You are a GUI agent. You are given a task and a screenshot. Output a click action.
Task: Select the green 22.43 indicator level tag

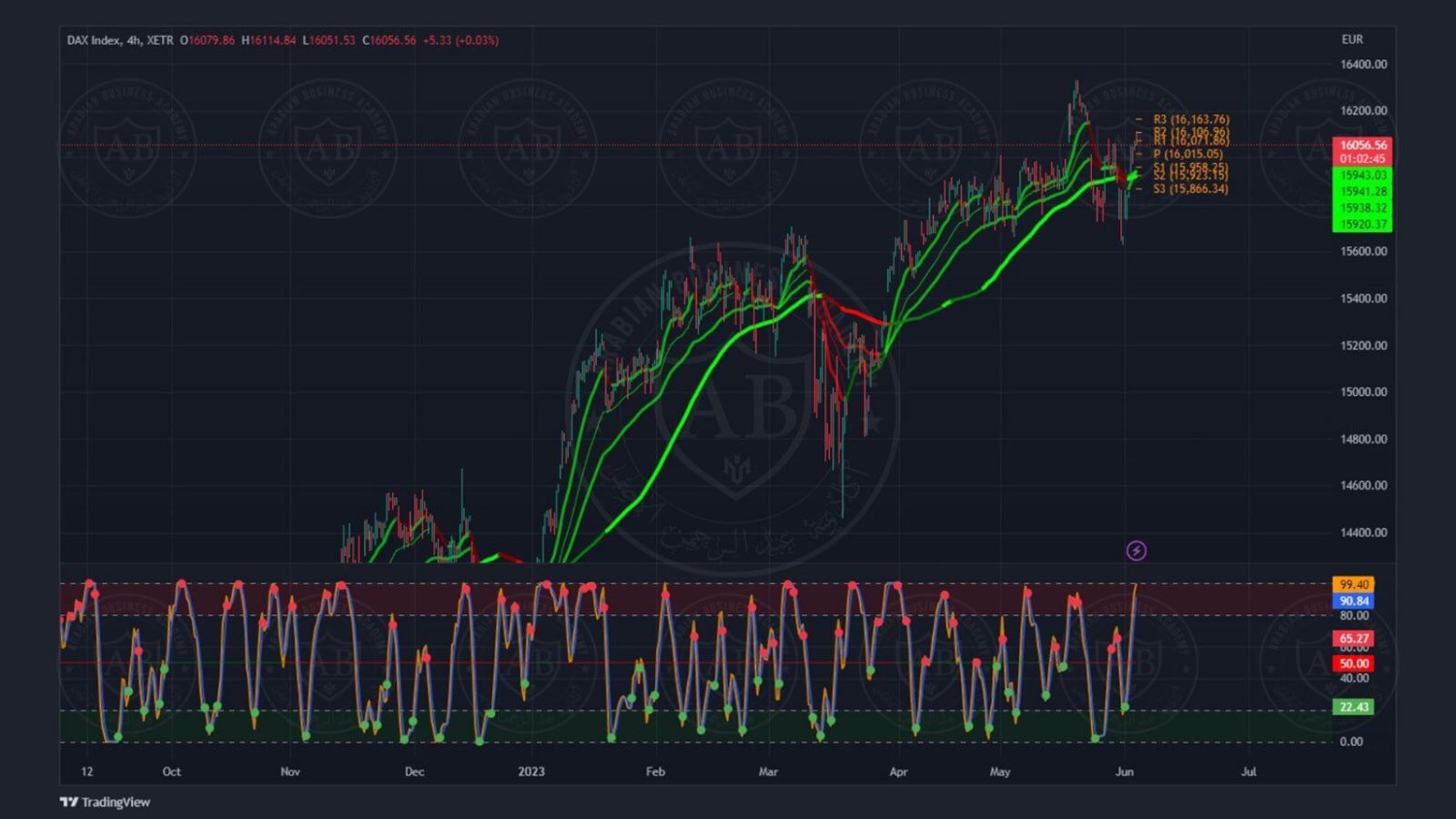[1353, 706]
